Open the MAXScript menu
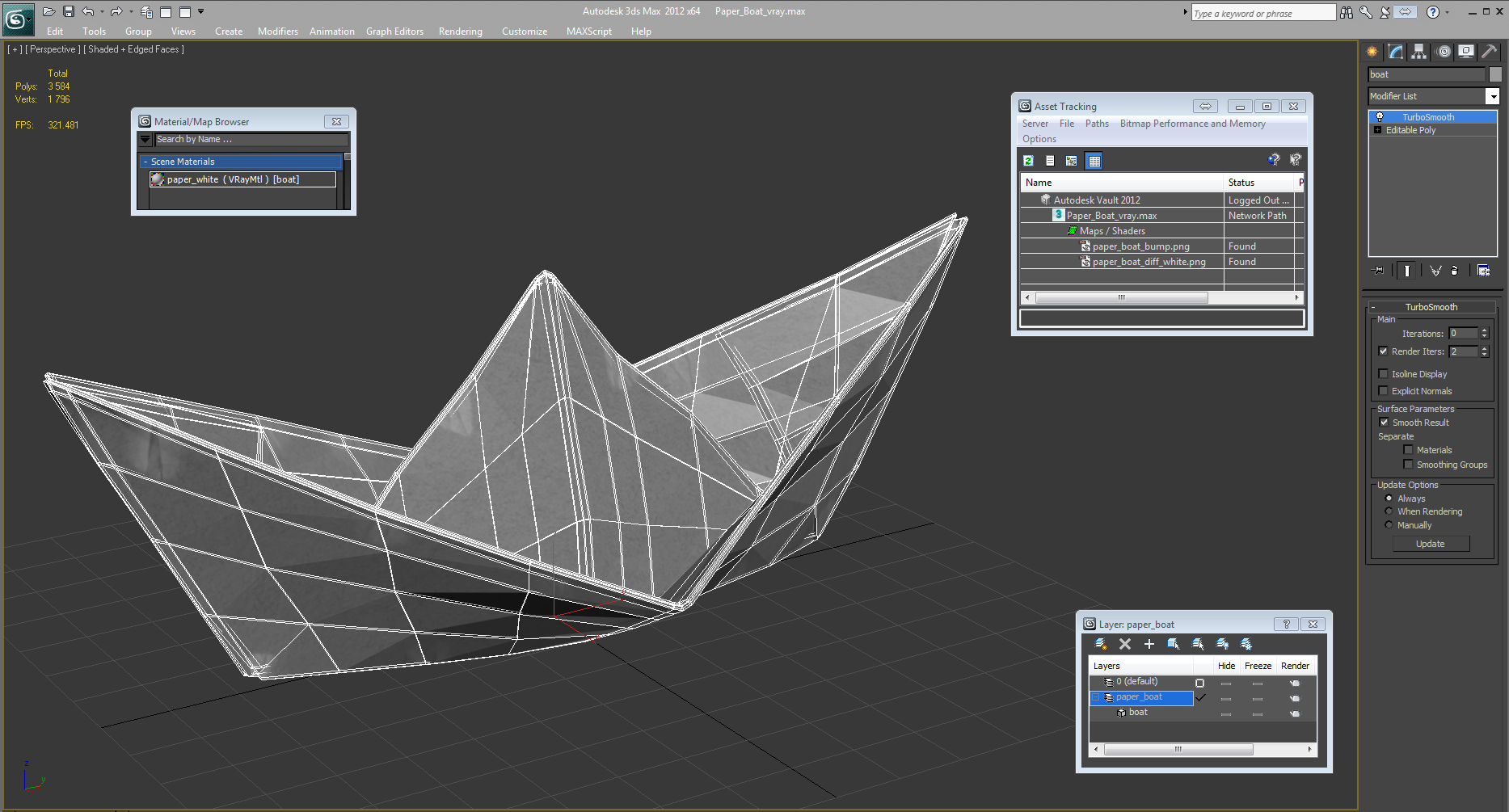Viewport: 1509px width, 812px height. click(589, 32)
